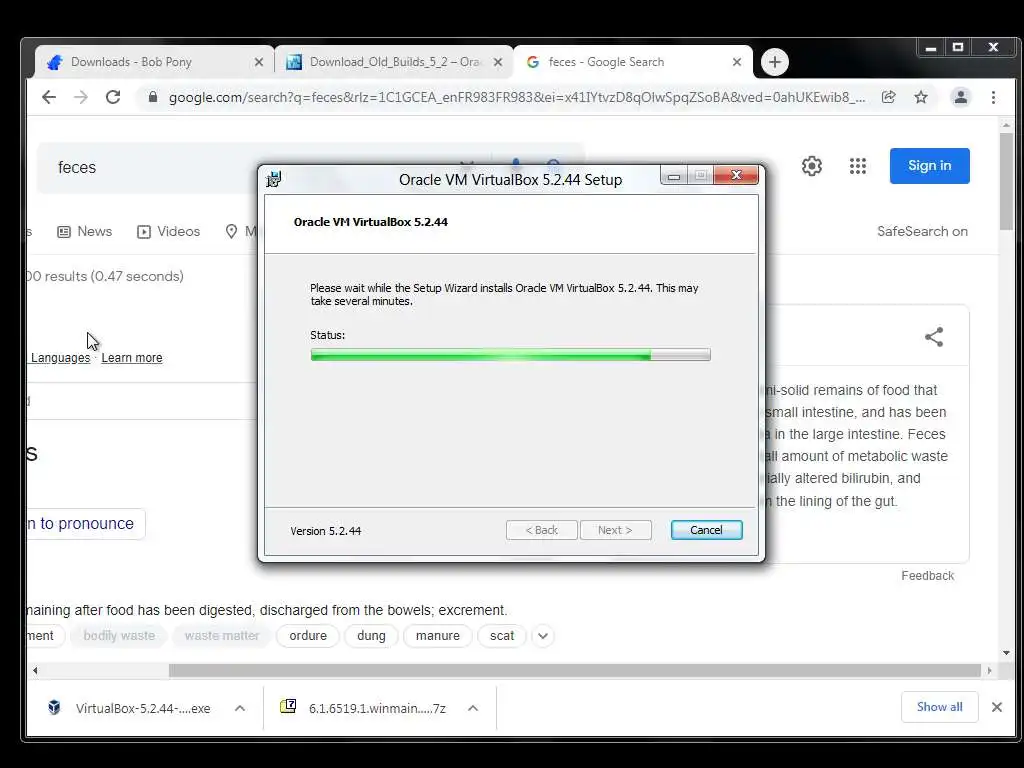The width and height of the screenshot is (1024, 768).
Task: Sign in to Google
Action: [929, 166]
